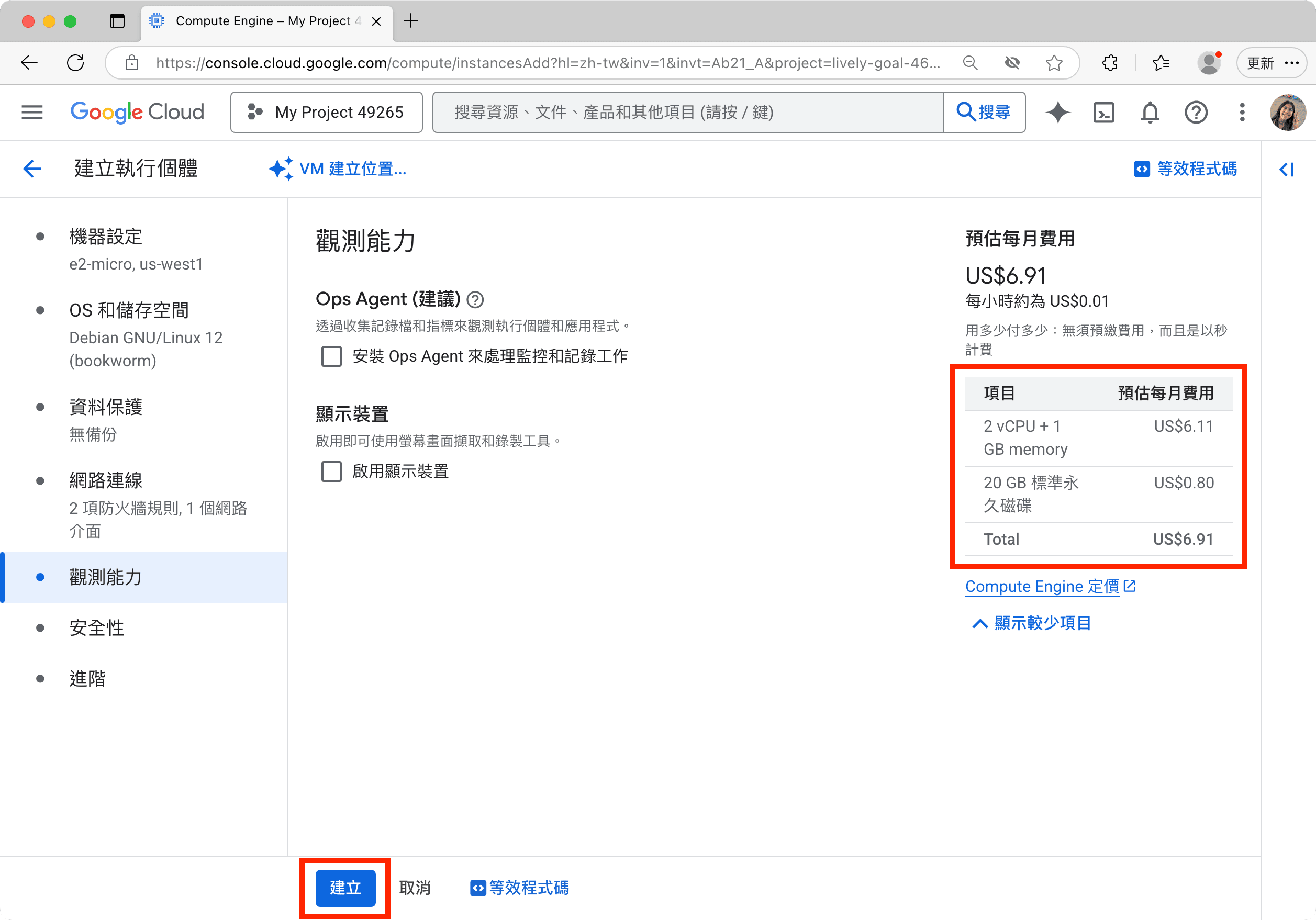1316x920 pixels.
Task: Click the US$6.11 vCPU cost cell
Action: point(1184,426)
